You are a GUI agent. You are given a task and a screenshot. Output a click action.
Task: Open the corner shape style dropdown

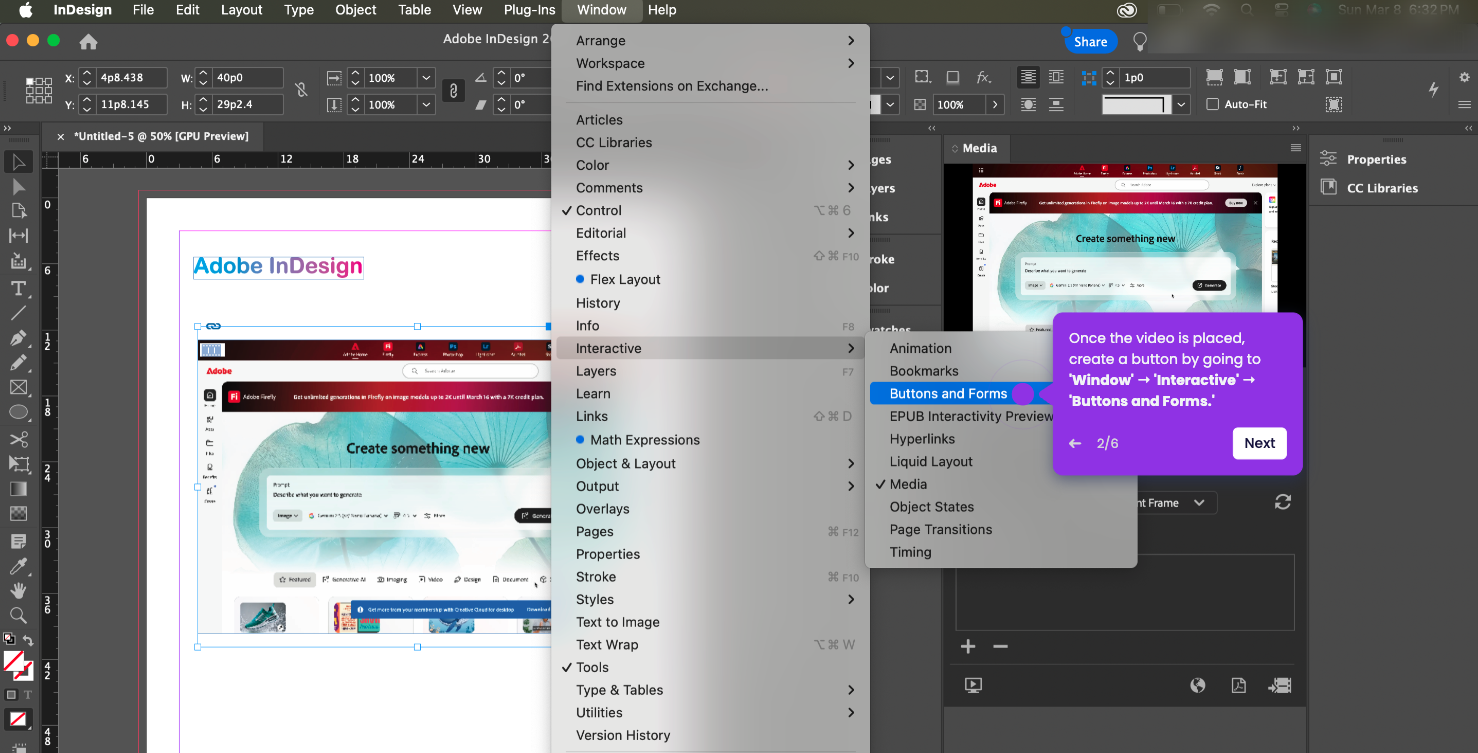point(1182,104)
